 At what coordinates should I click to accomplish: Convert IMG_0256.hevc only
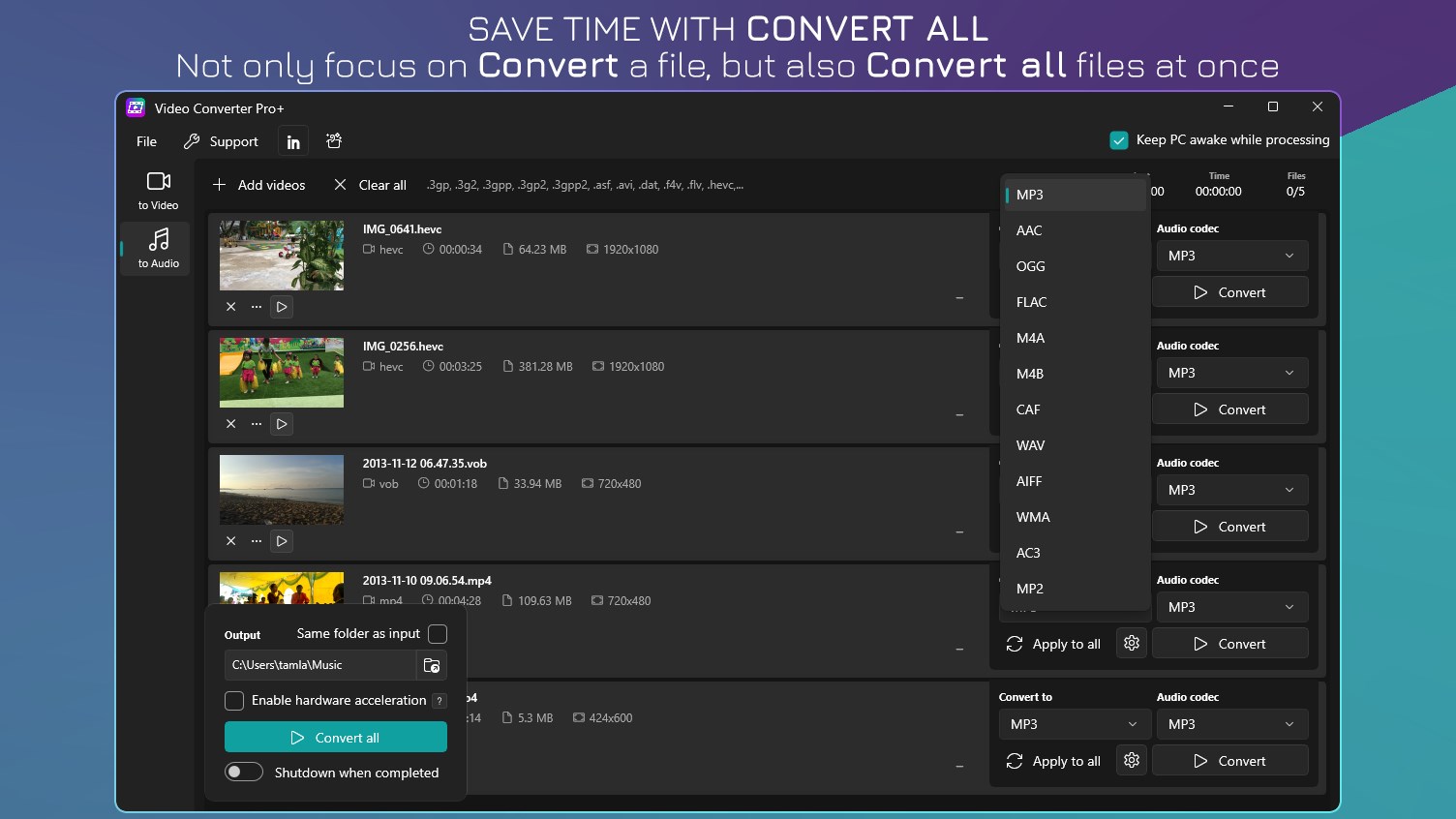[1230, 409]
